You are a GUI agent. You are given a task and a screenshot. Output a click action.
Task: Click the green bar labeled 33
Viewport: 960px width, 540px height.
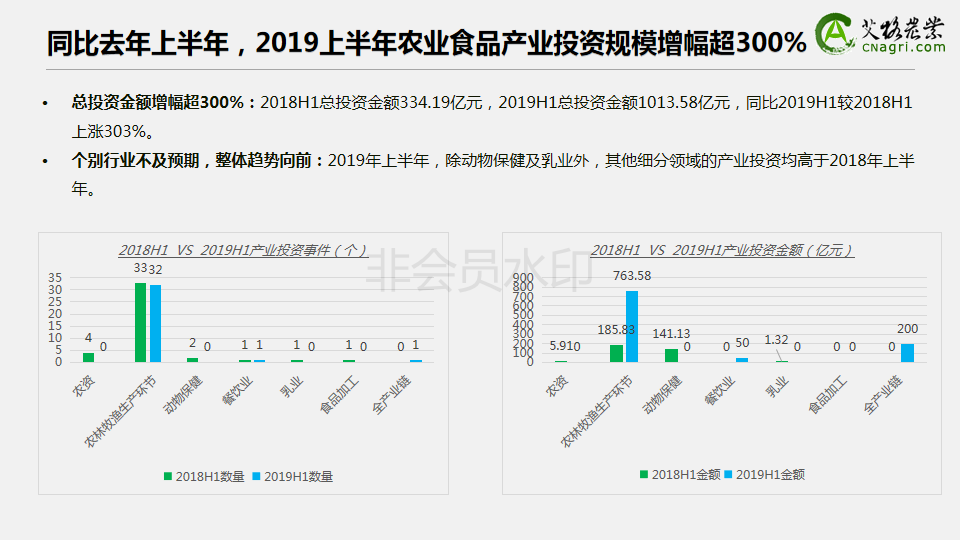[x=140, y=322]
